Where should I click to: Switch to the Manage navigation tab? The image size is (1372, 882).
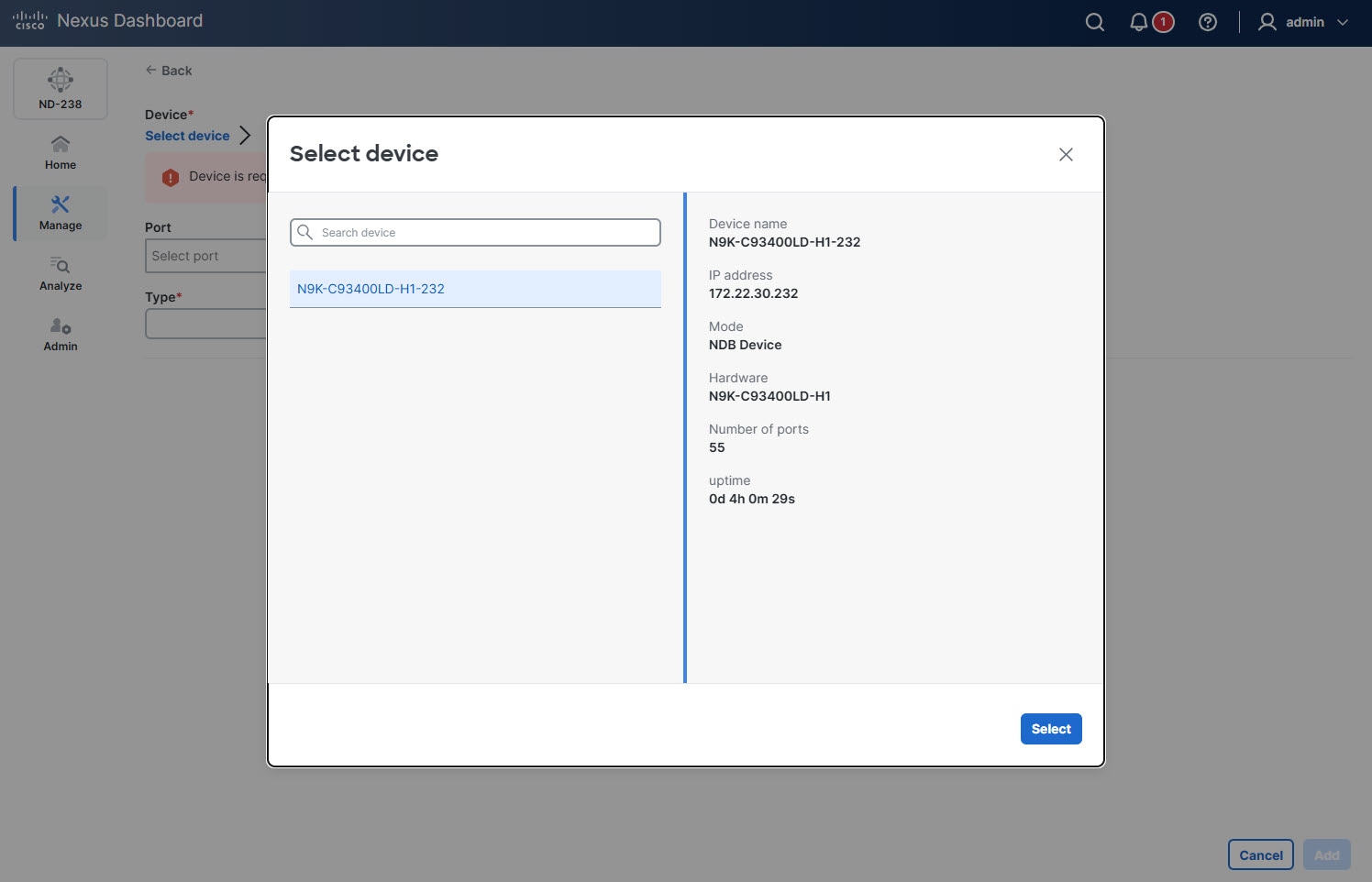[x=60, y=214]
